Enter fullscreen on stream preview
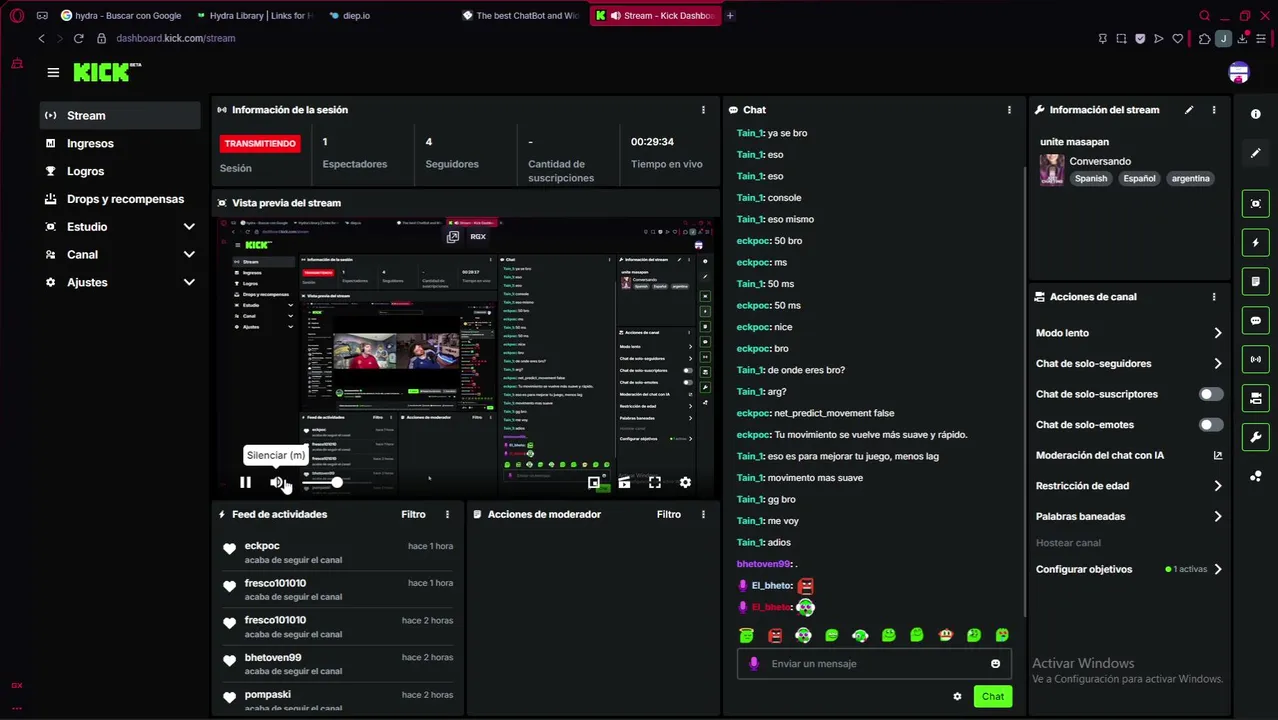The height and width of the screenshot is (720, 1278). point(655,483)
